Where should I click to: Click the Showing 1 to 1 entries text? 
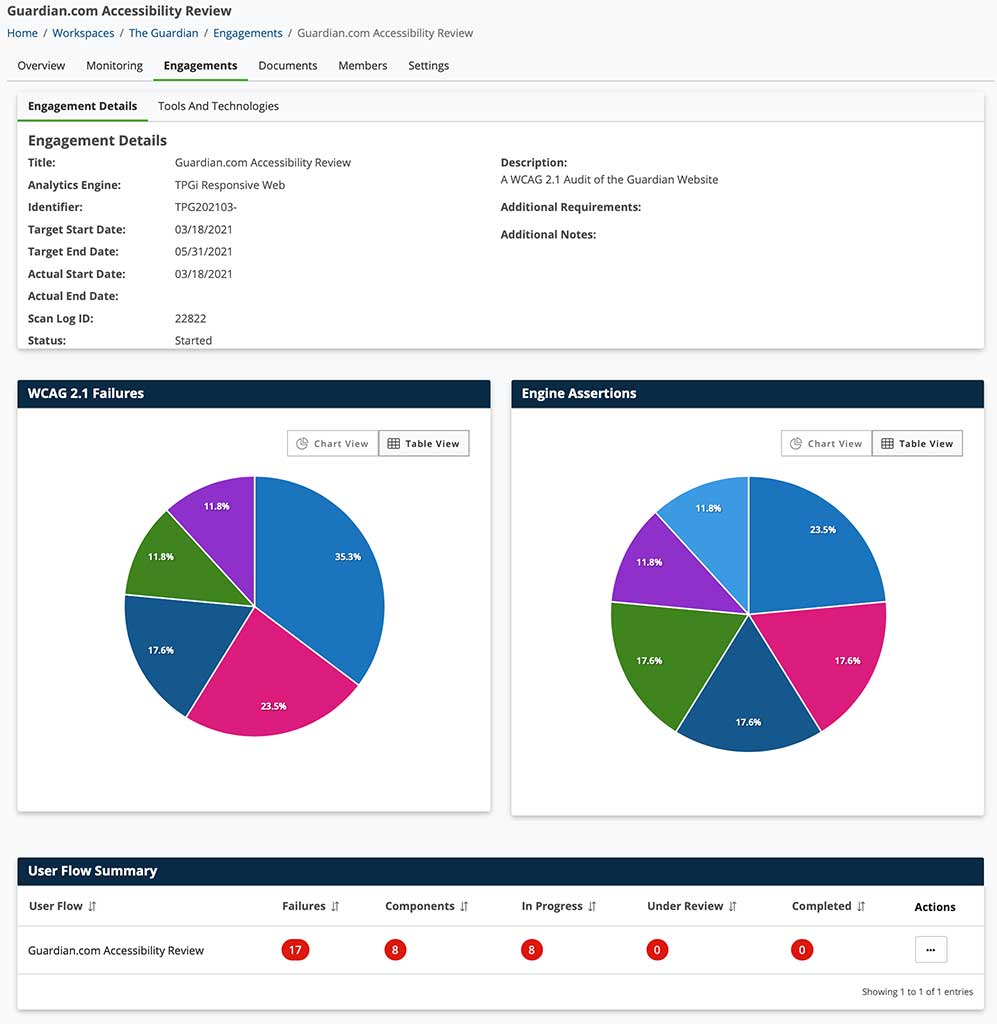click(917, 991)
